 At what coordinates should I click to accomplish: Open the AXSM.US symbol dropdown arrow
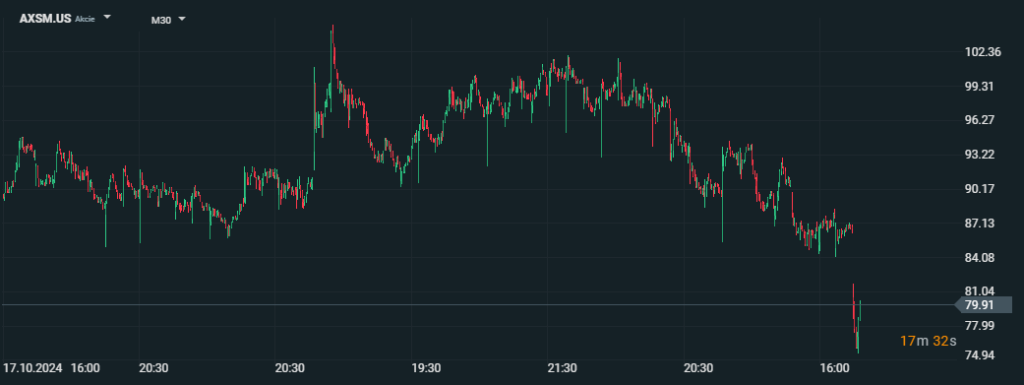pos(106,17)
